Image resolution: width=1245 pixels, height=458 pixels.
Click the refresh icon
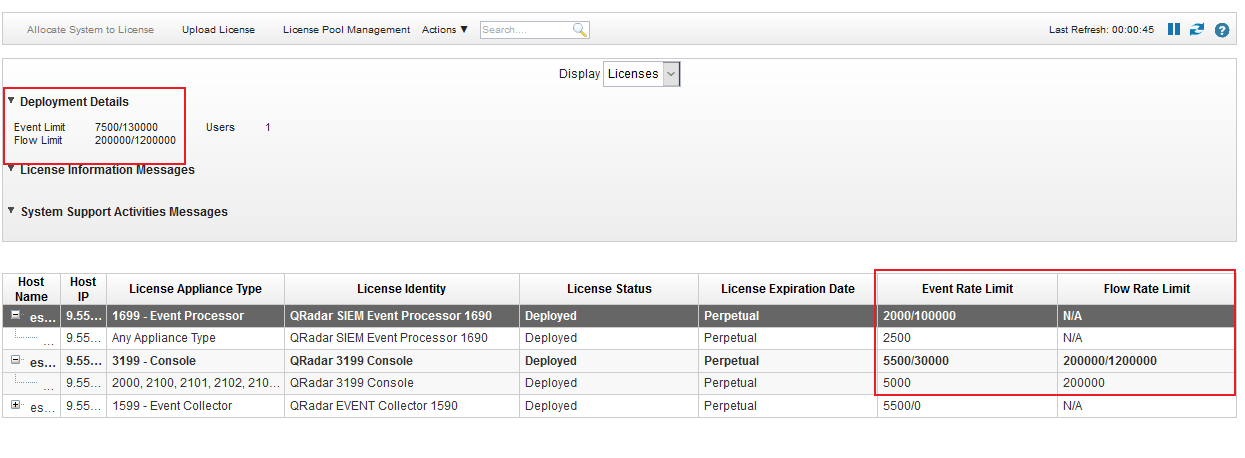click(x=1197, y=30)
